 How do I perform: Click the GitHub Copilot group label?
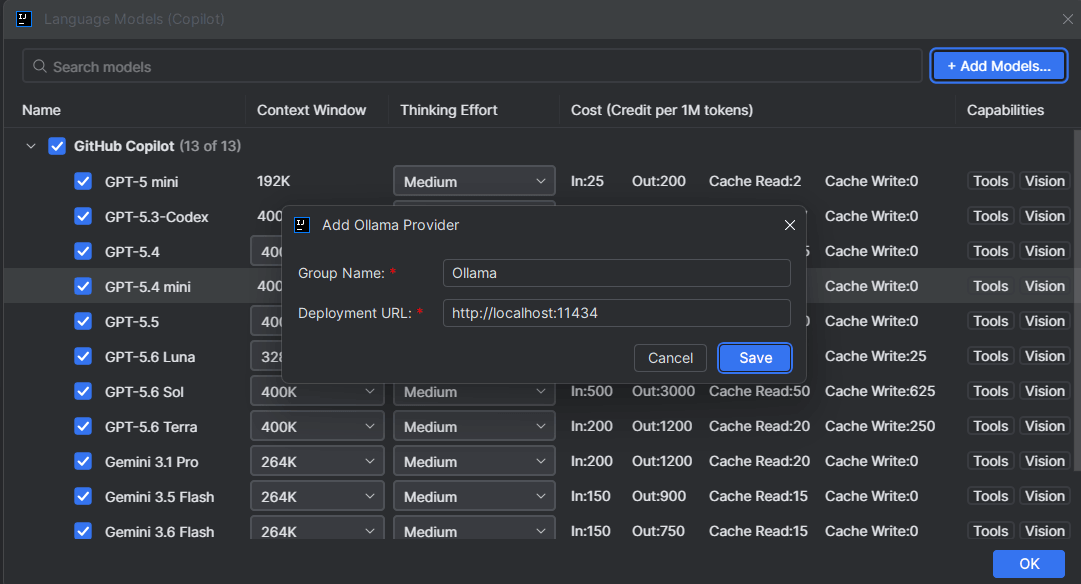(124, 146)
